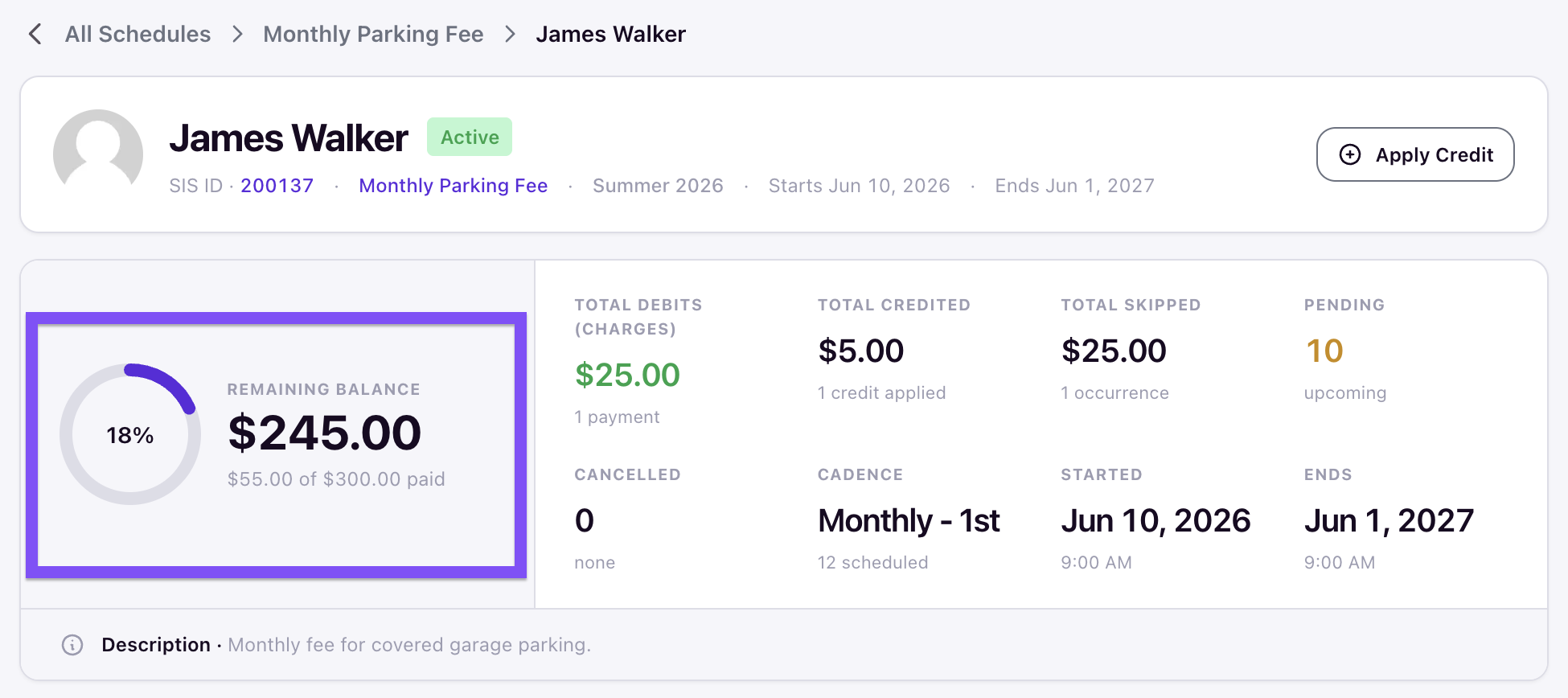
Task: Click the plus circle icon in Apply Credit
Action: tap(1350, 154)
